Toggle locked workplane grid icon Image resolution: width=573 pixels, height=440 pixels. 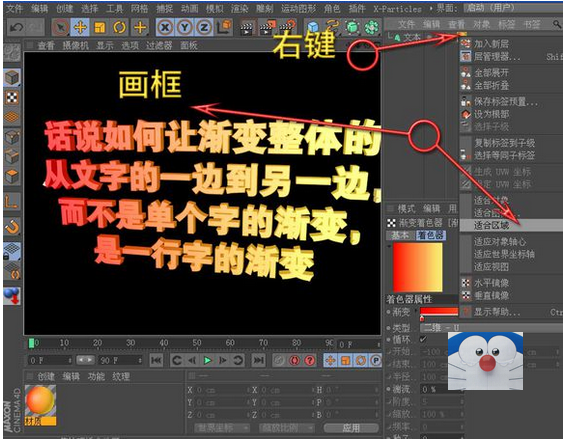[x=12, y=251]
